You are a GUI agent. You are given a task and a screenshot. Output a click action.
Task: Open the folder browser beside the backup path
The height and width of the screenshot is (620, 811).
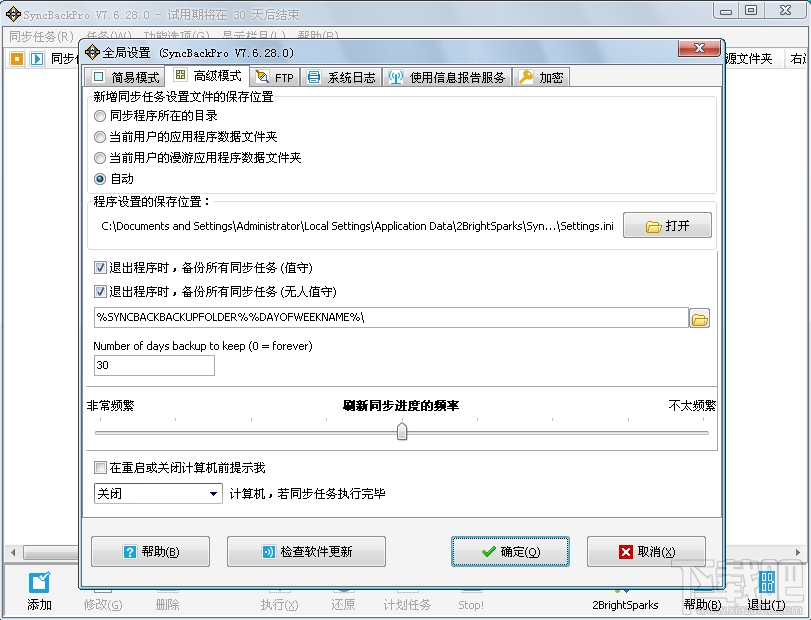(700, 318)
